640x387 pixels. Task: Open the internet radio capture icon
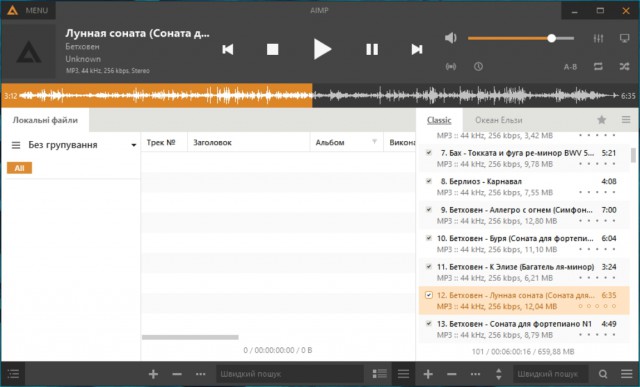coord(451,67)
